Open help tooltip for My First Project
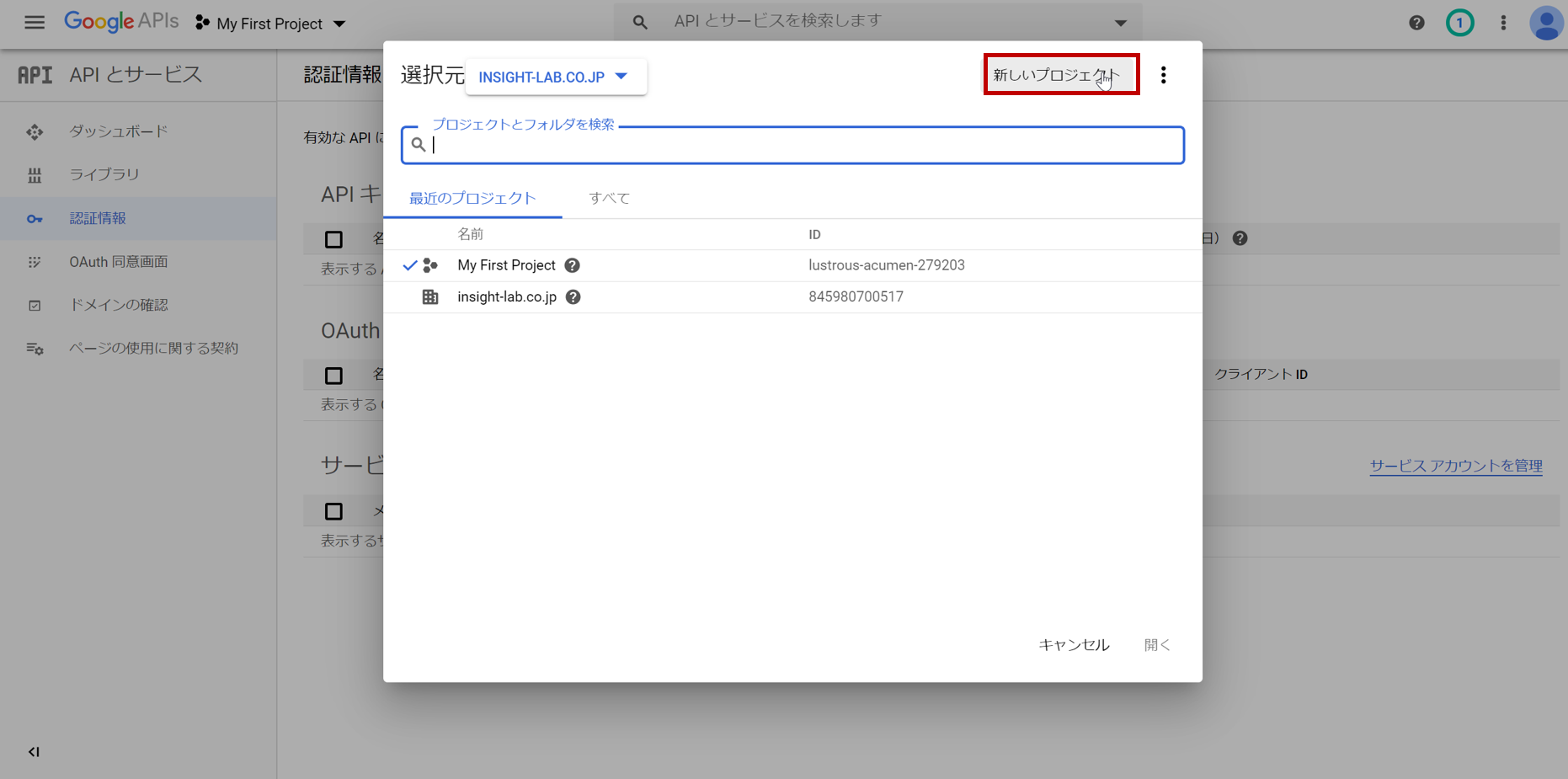 tap(573, 265)
